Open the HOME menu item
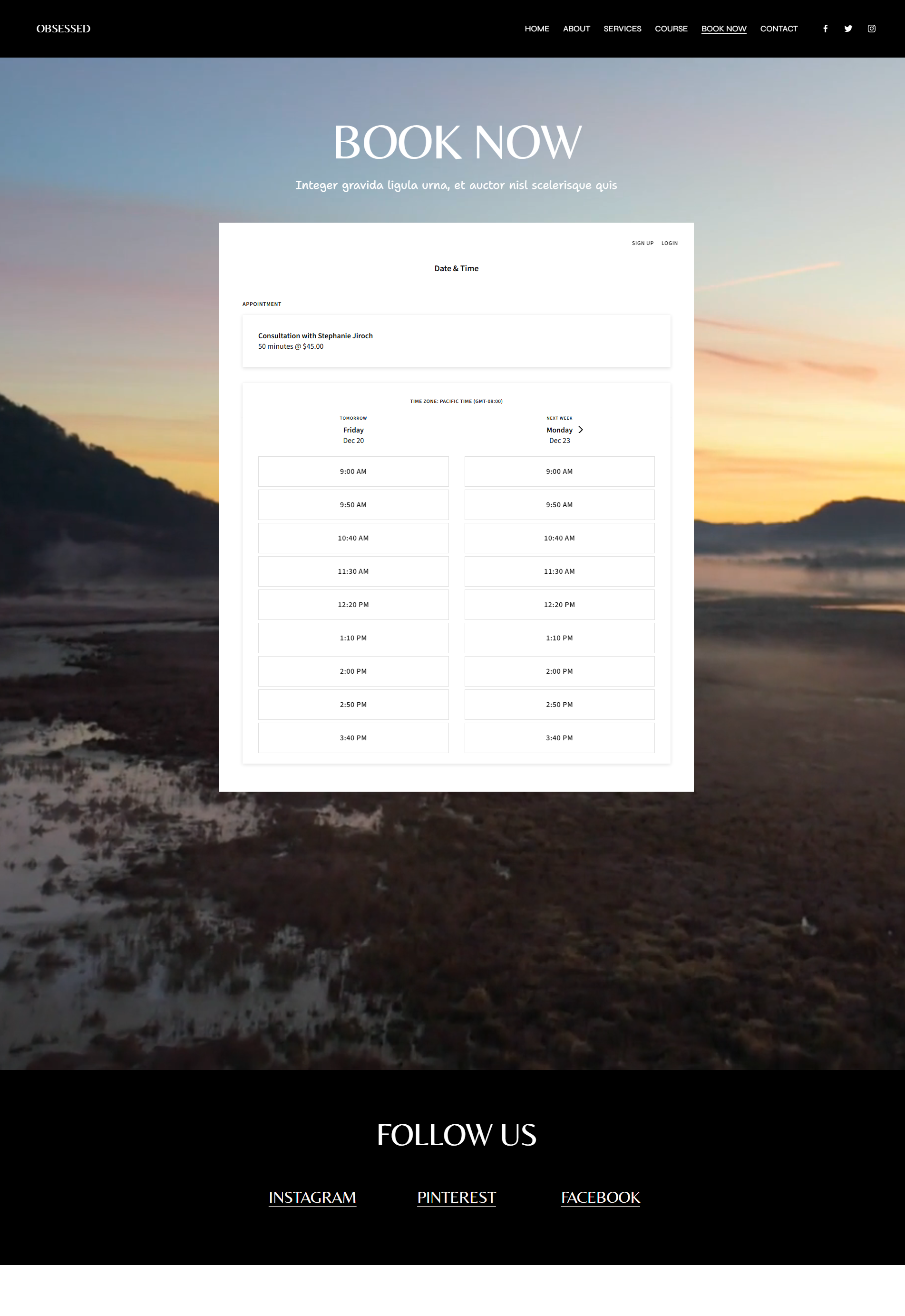The width and height of the screenshot is (905, 1316). click(x=536, y=29)
